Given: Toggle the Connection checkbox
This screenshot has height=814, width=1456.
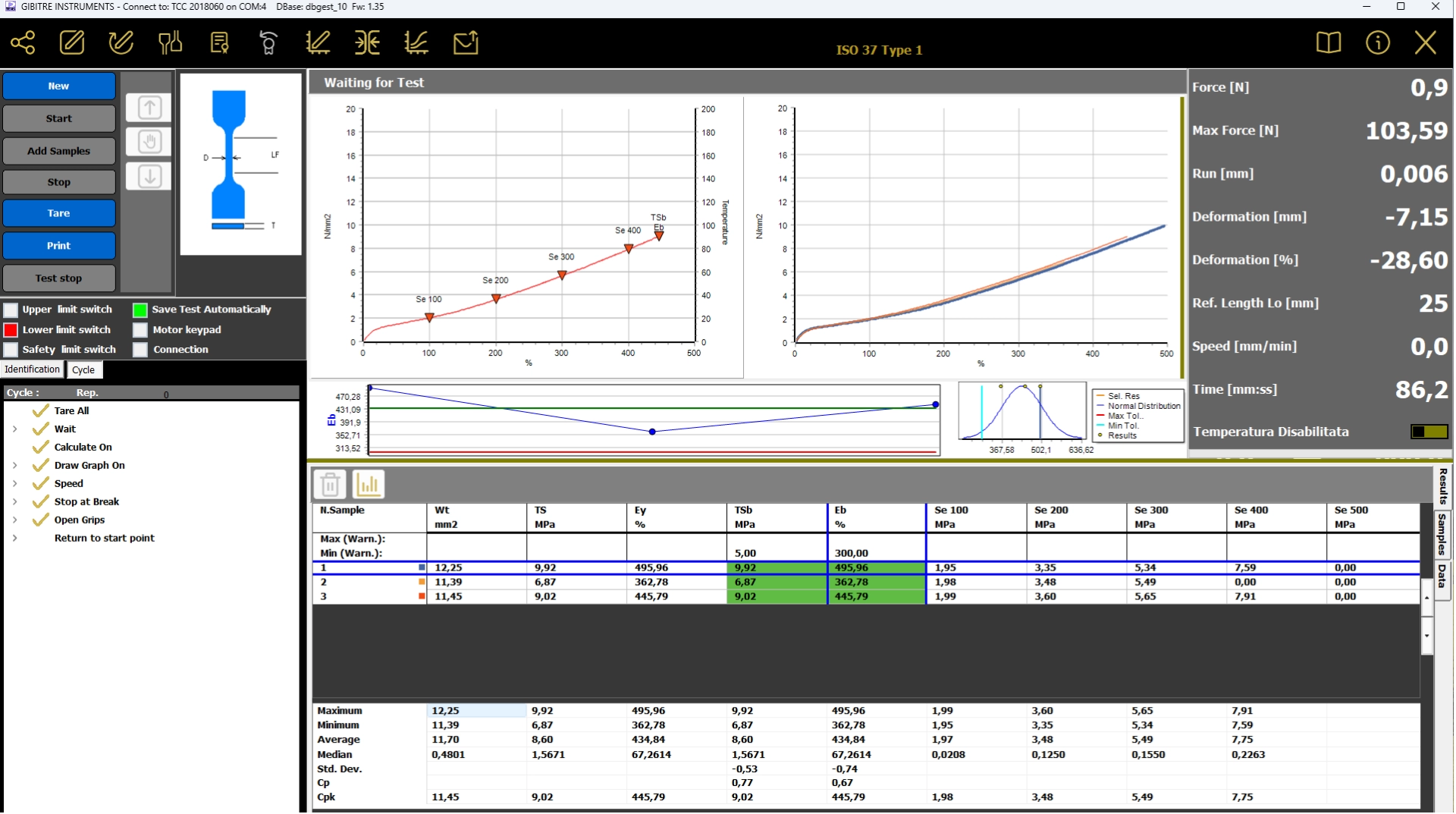Looking at the screenshot, I should 140,350.
